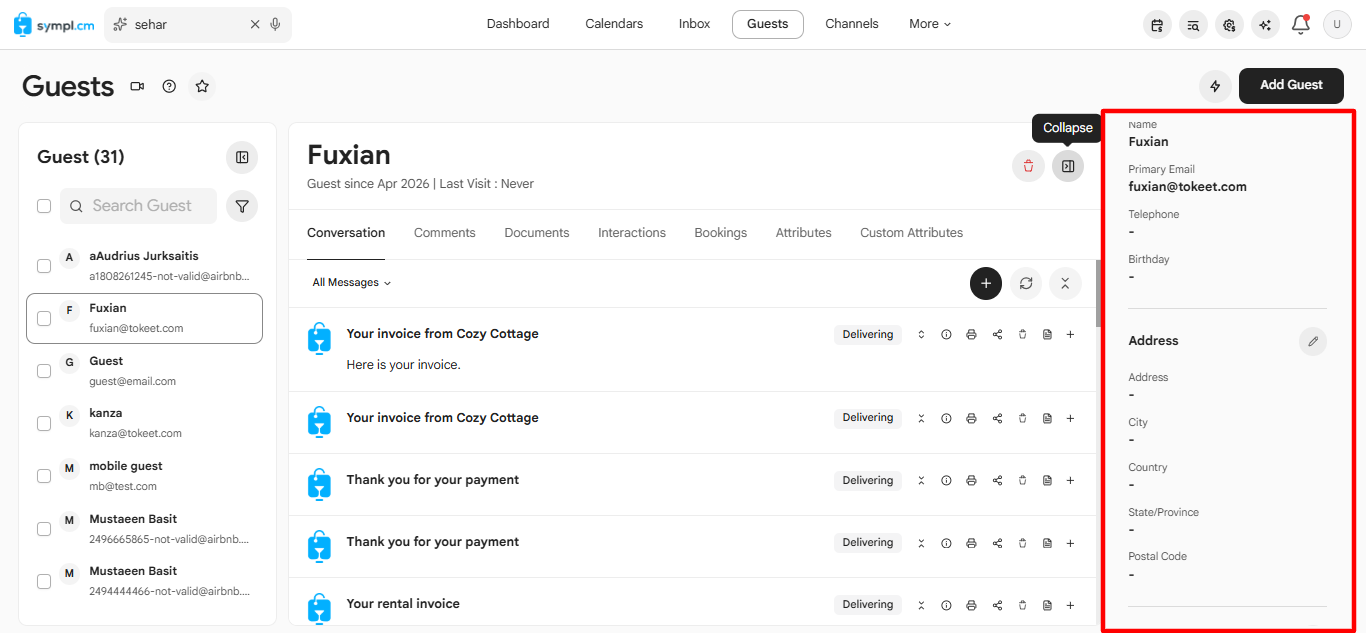Edit the Address section with pencil
This screenshot has height=633, width=1366.
(x=1313, y=341)
